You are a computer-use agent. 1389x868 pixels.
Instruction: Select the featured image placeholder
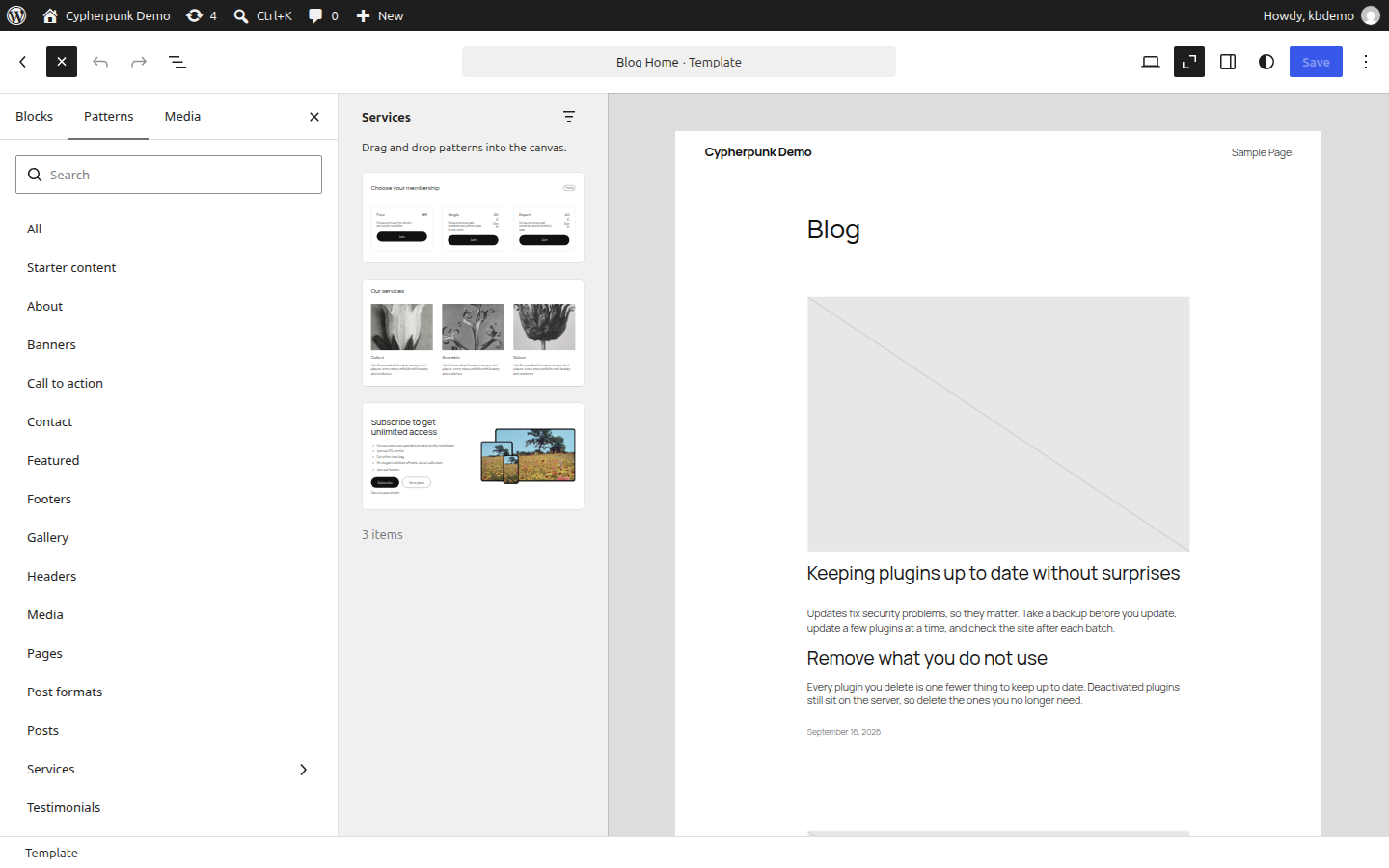pos(998,424)
